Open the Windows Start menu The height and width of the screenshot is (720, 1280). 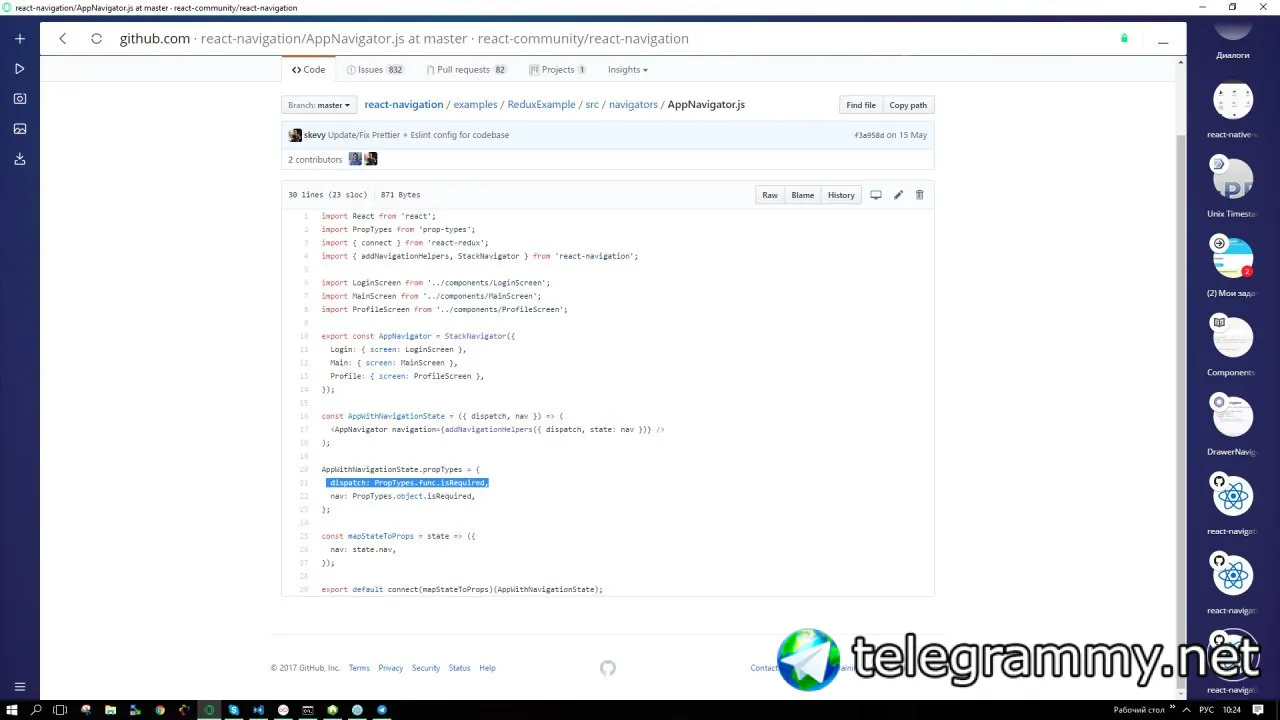pos(13,710)
